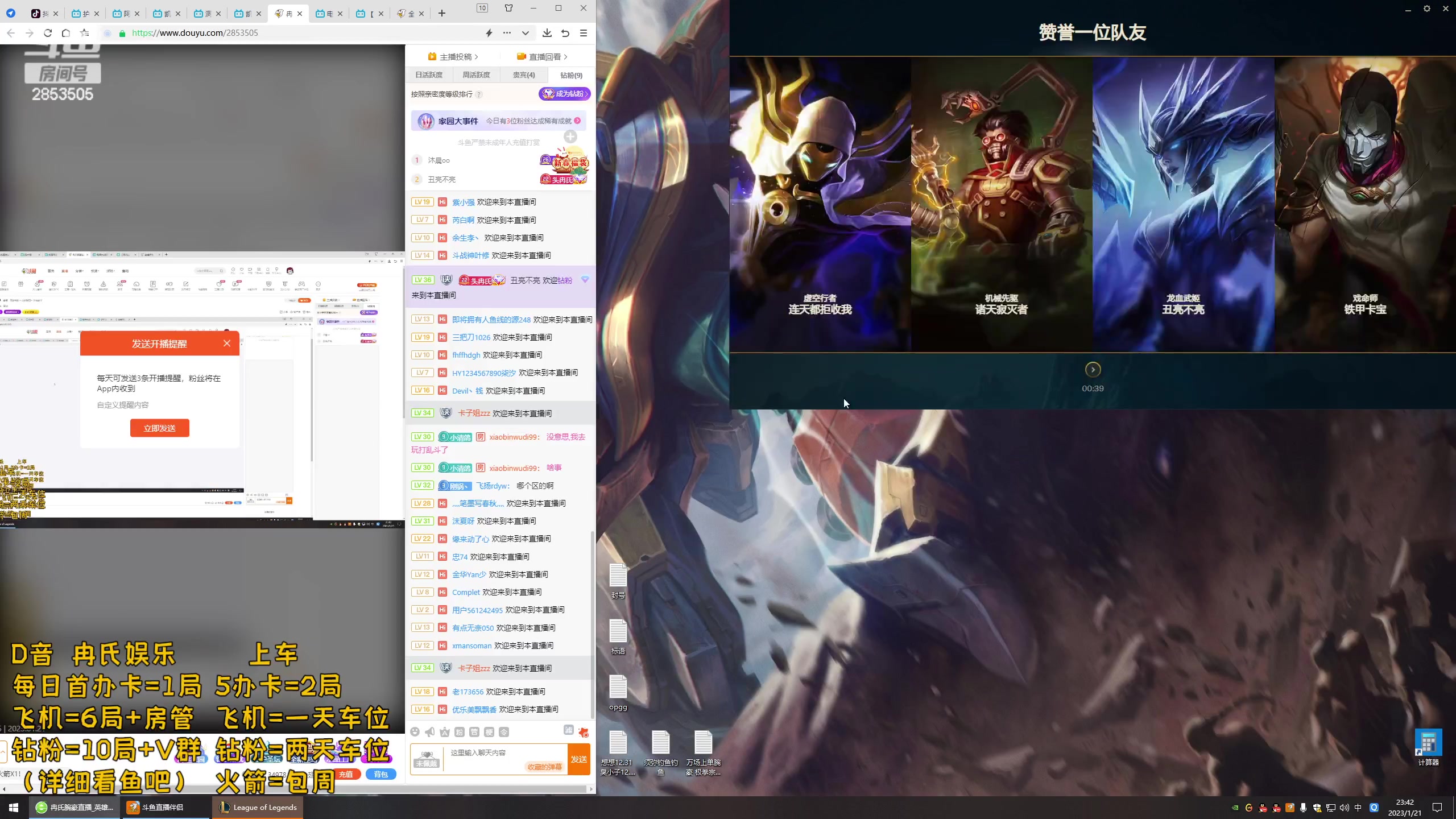The height and width of the screenshot is (819, 1456).
Task: Click browser forward arrow
Action: click(x=30, y=33)
